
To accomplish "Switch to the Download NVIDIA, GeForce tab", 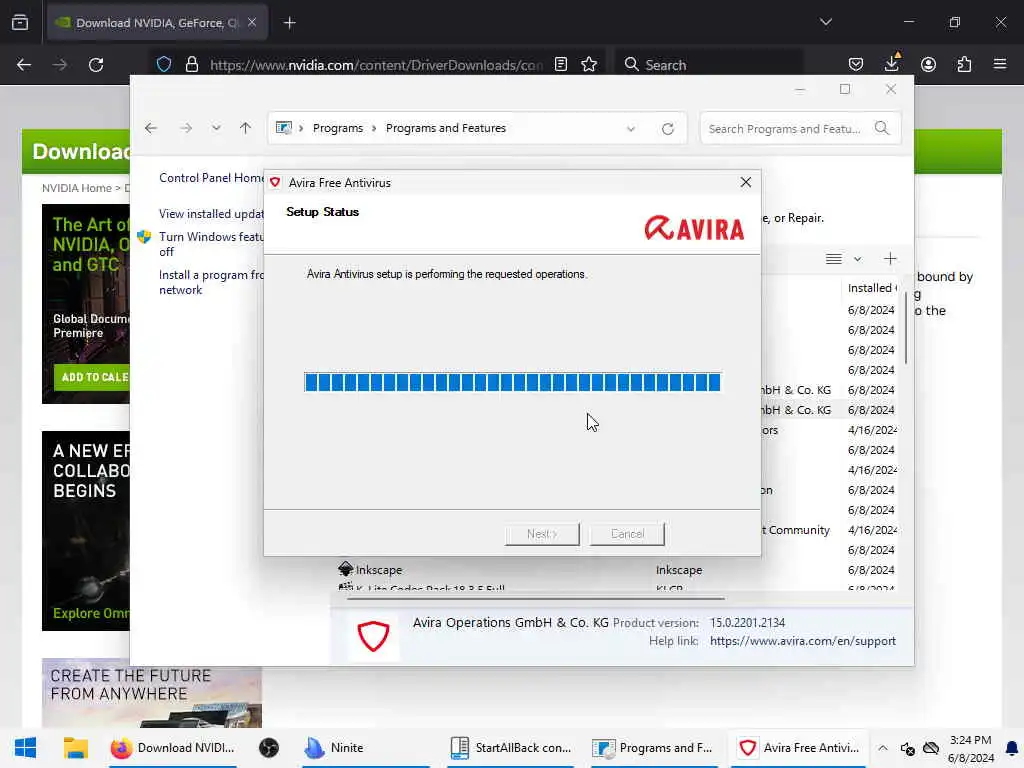I will pos(157,23).
